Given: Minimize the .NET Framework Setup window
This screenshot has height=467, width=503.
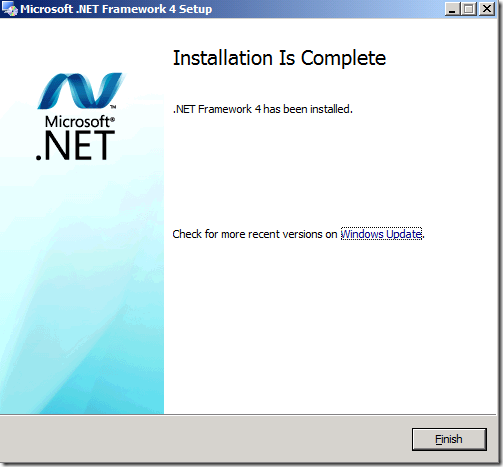Looking at the screenshot, I should tap(452, 9).
